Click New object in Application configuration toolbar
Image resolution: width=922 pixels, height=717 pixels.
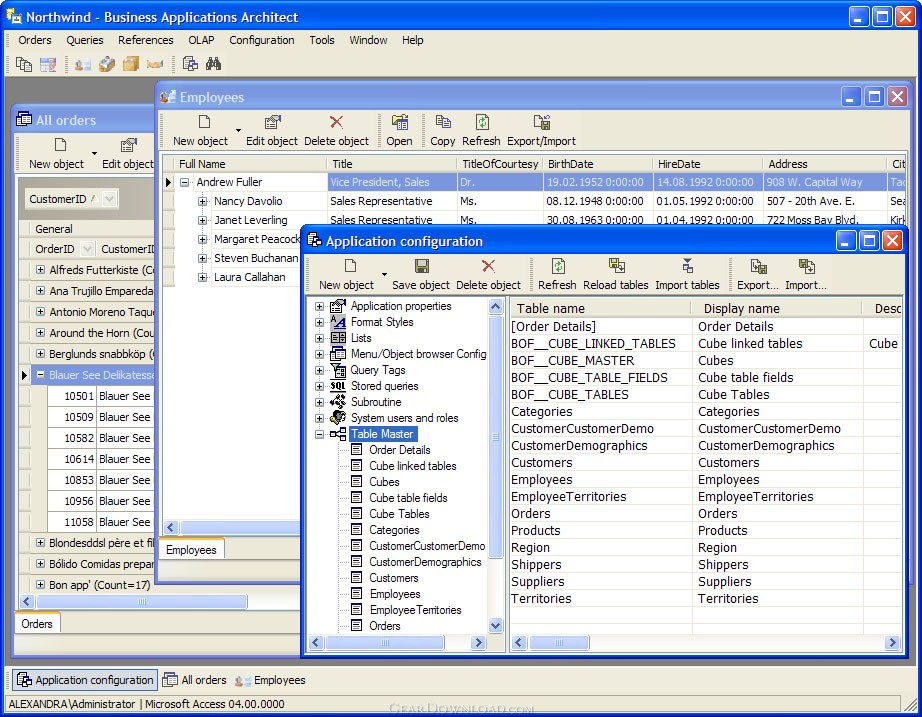(346, 274)
